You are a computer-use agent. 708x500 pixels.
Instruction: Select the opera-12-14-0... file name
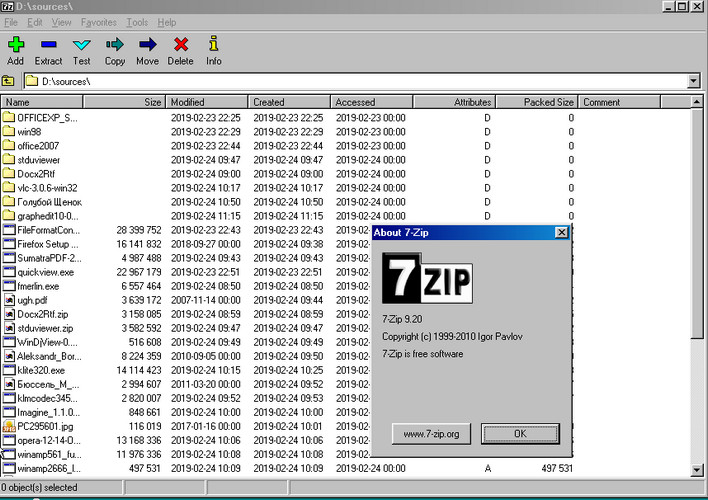point(48,440)
